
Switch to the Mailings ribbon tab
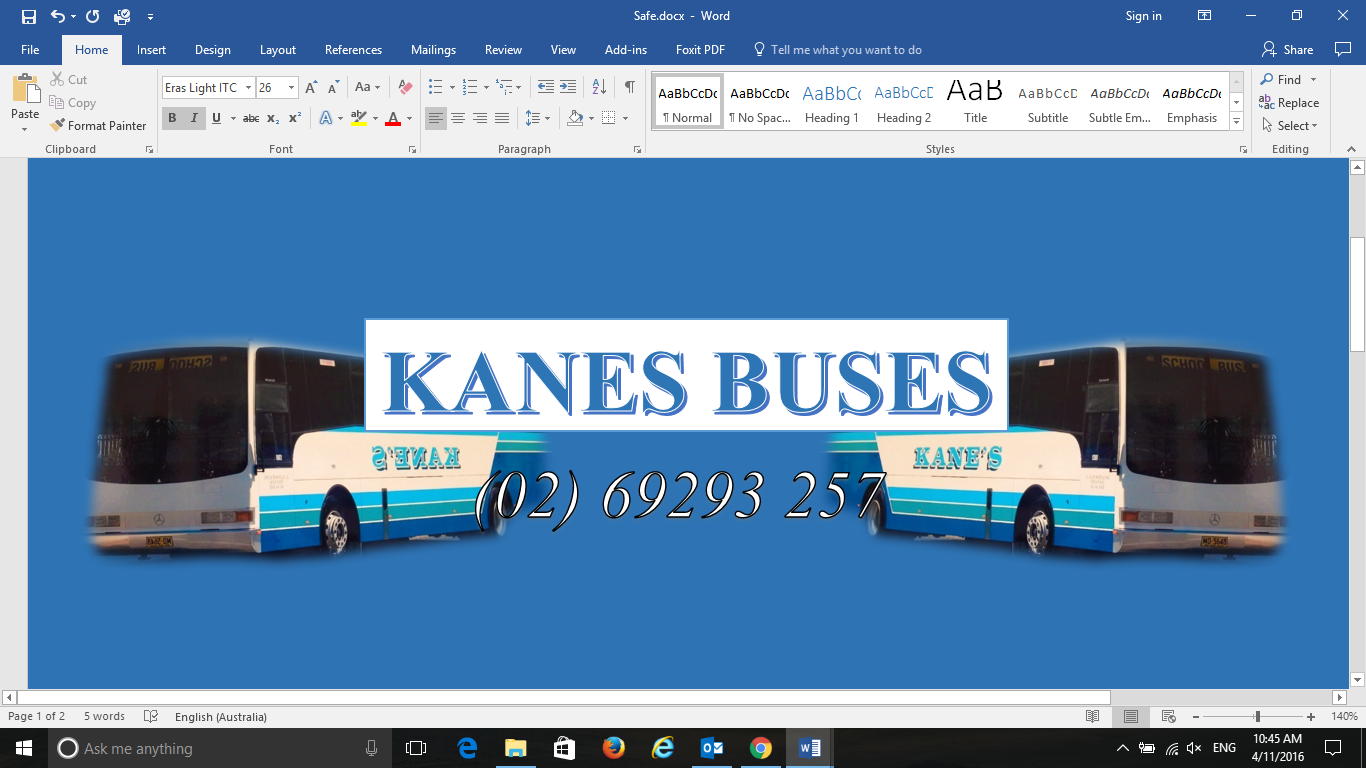coord(433,49)
